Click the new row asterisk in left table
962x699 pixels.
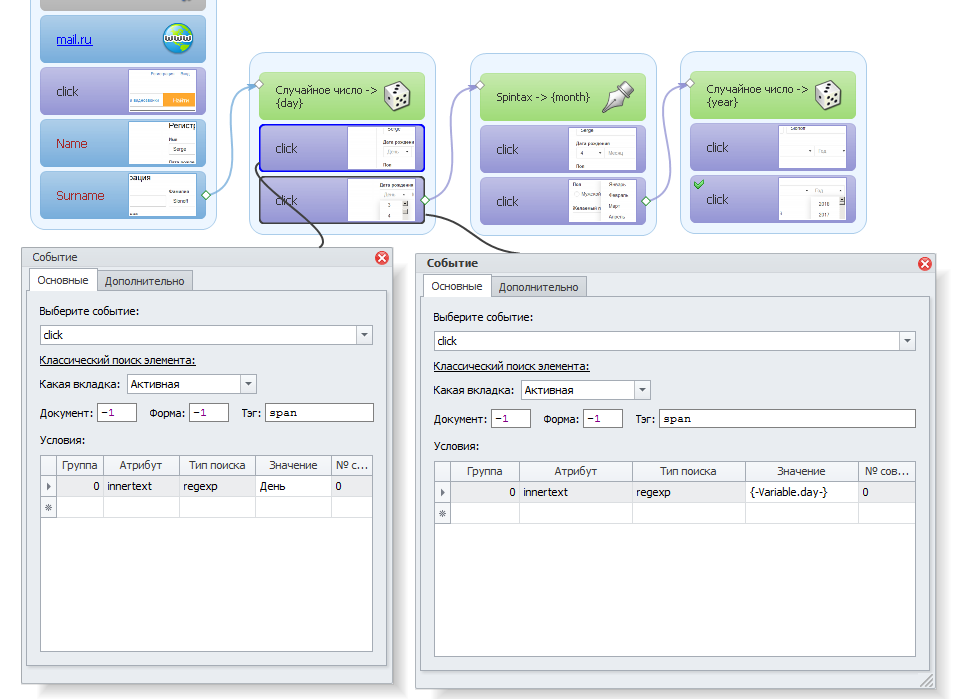[48, 508]
